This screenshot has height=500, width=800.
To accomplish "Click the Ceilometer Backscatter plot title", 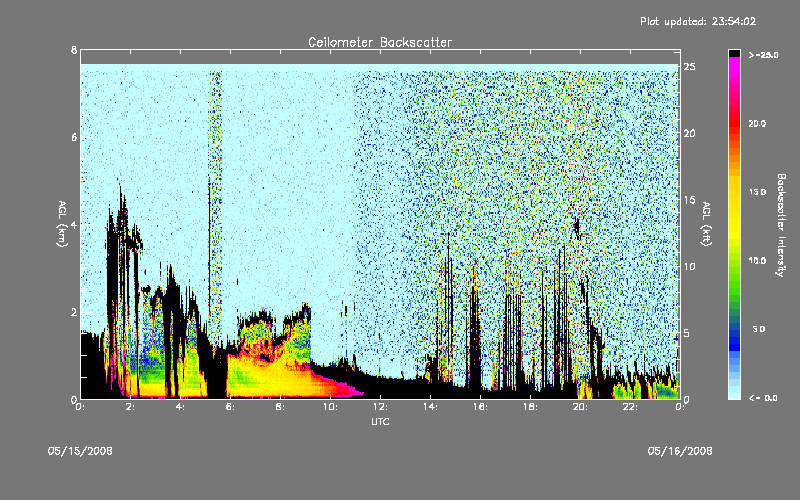I will [x=380, y=42].
